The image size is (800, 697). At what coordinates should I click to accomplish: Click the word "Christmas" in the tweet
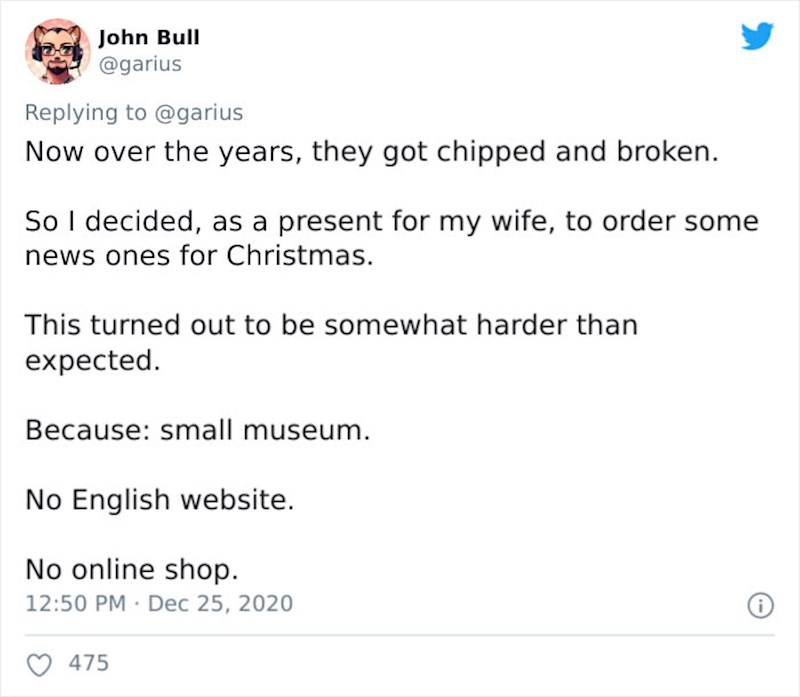point(299,255)
